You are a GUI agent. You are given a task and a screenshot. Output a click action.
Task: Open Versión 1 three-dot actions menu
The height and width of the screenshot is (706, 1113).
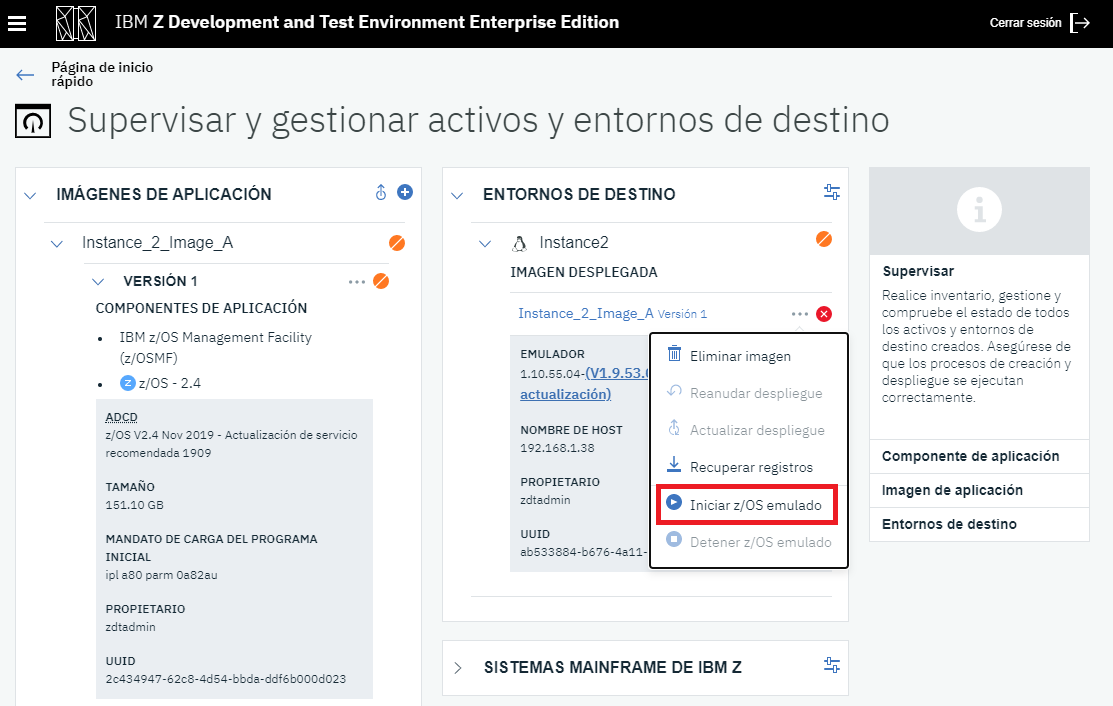(x=357, y=282)
